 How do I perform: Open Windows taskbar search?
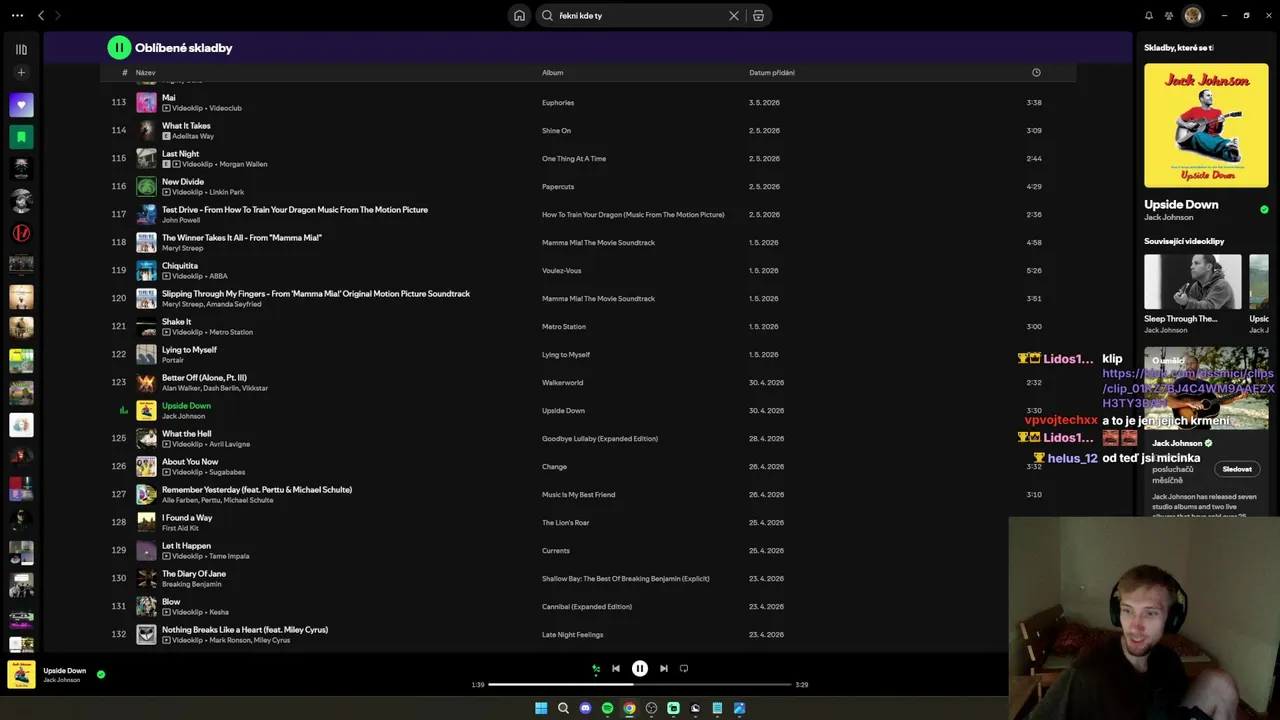pyautogui.click(x=563, y=708)
